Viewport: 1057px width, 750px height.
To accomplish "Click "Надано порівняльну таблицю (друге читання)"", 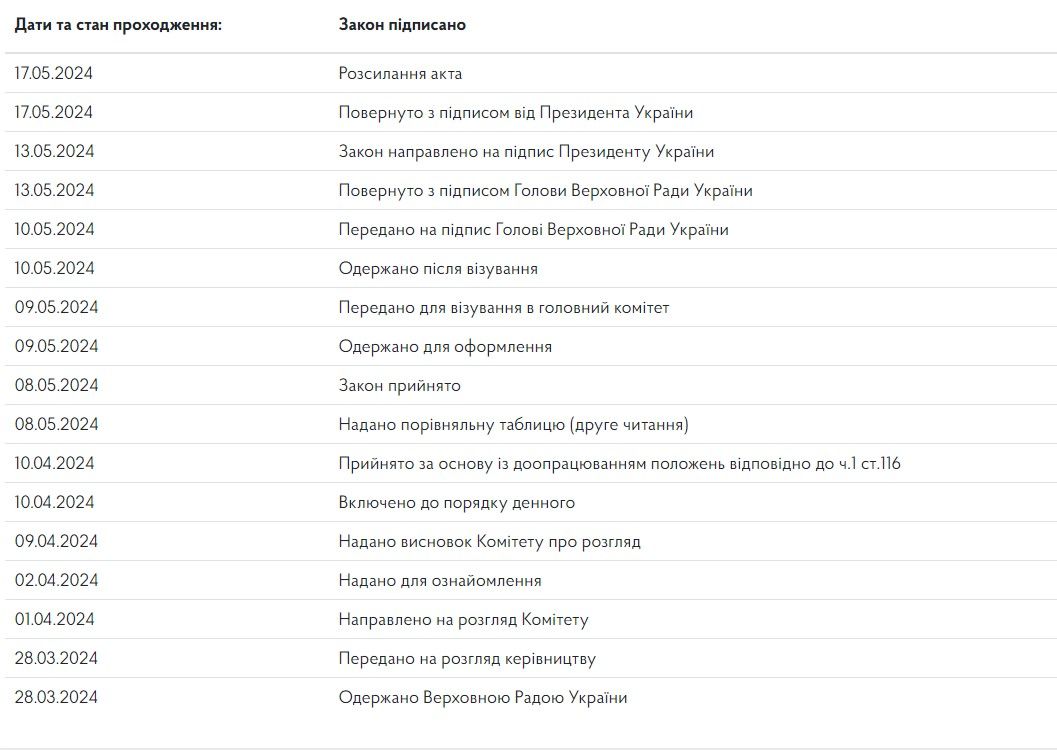I will (x=513, y=424).
